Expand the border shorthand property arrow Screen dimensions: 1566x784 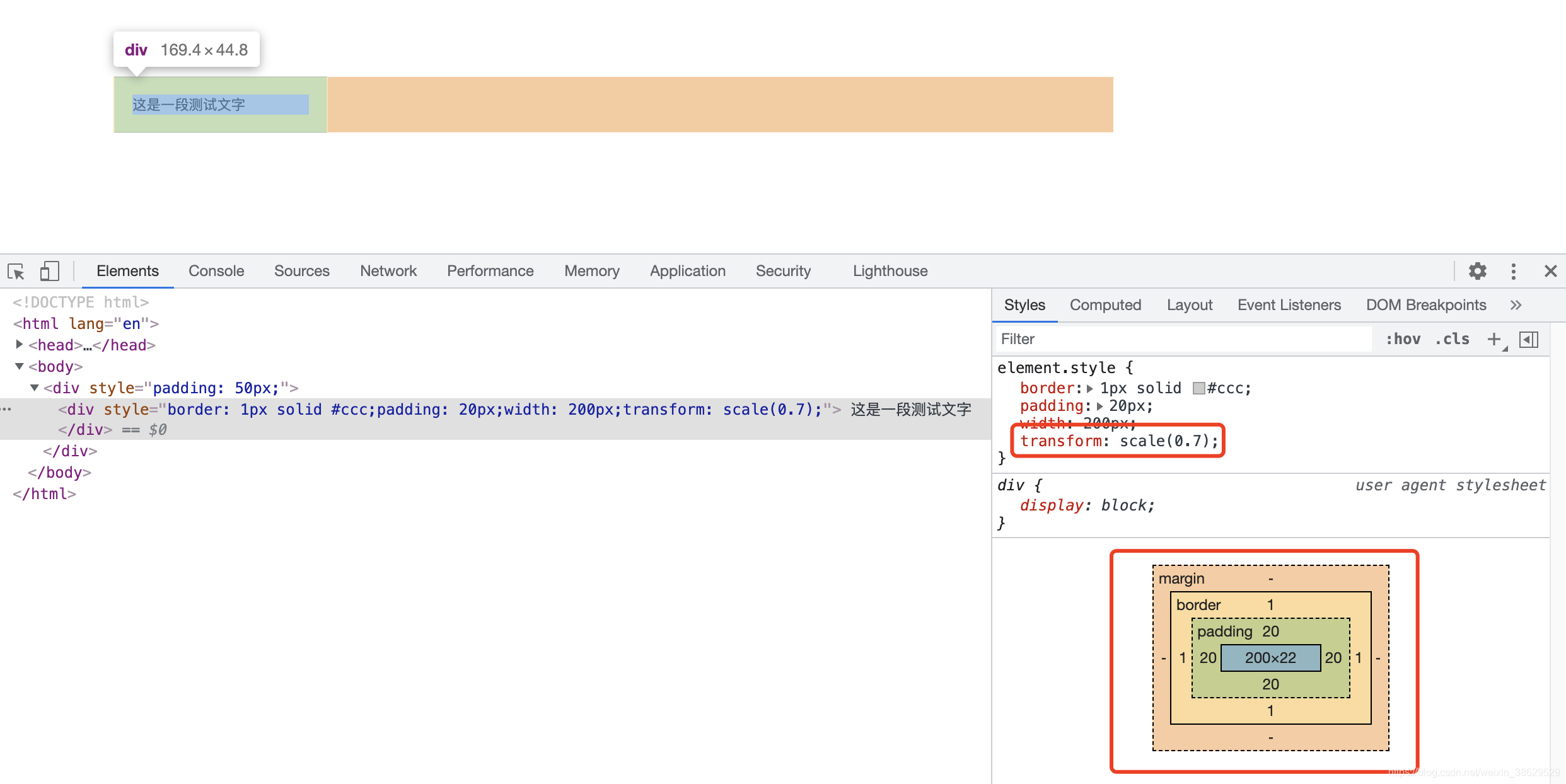tap(1090, 388)
